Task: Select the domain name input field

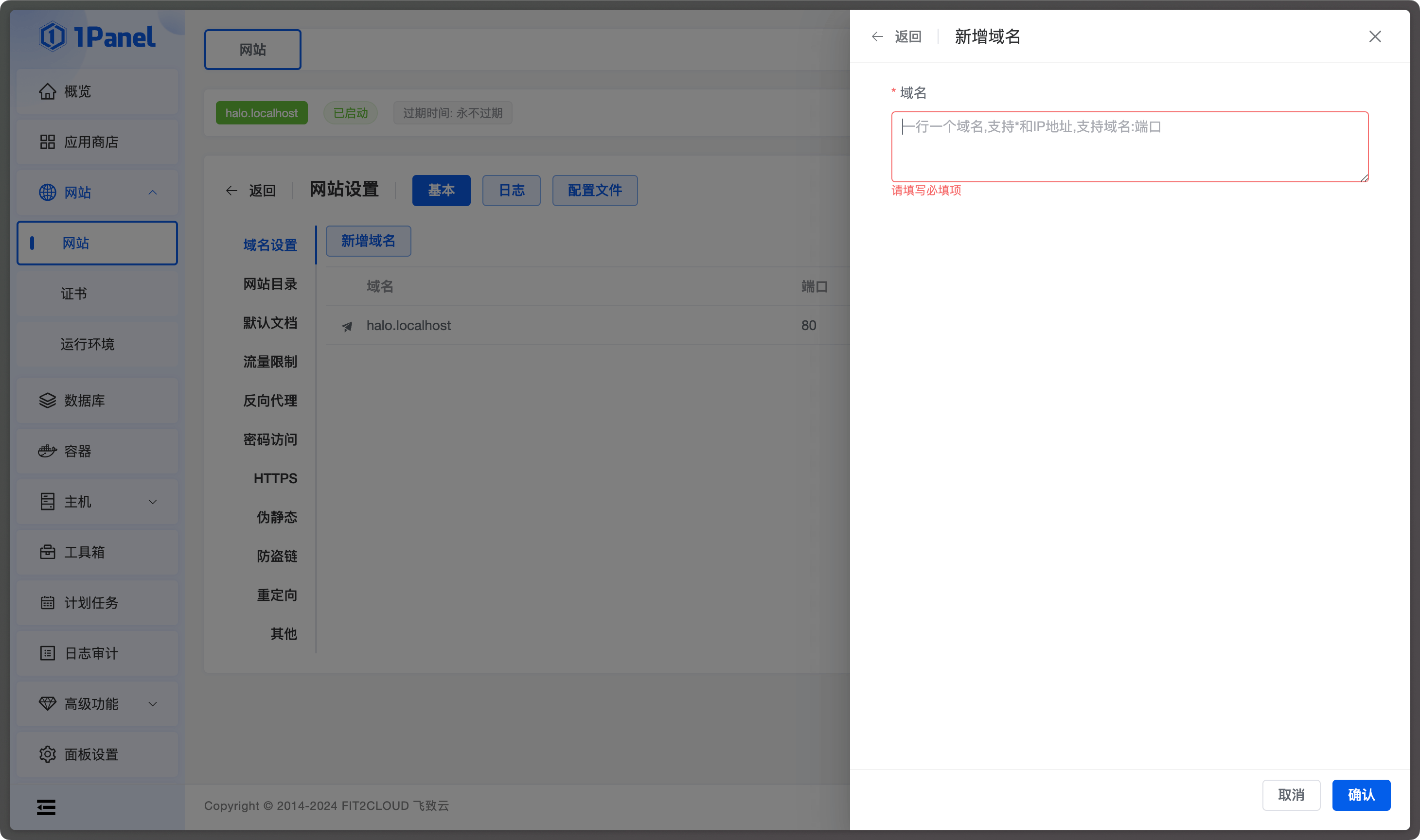Action: (x=1129, y=146)
